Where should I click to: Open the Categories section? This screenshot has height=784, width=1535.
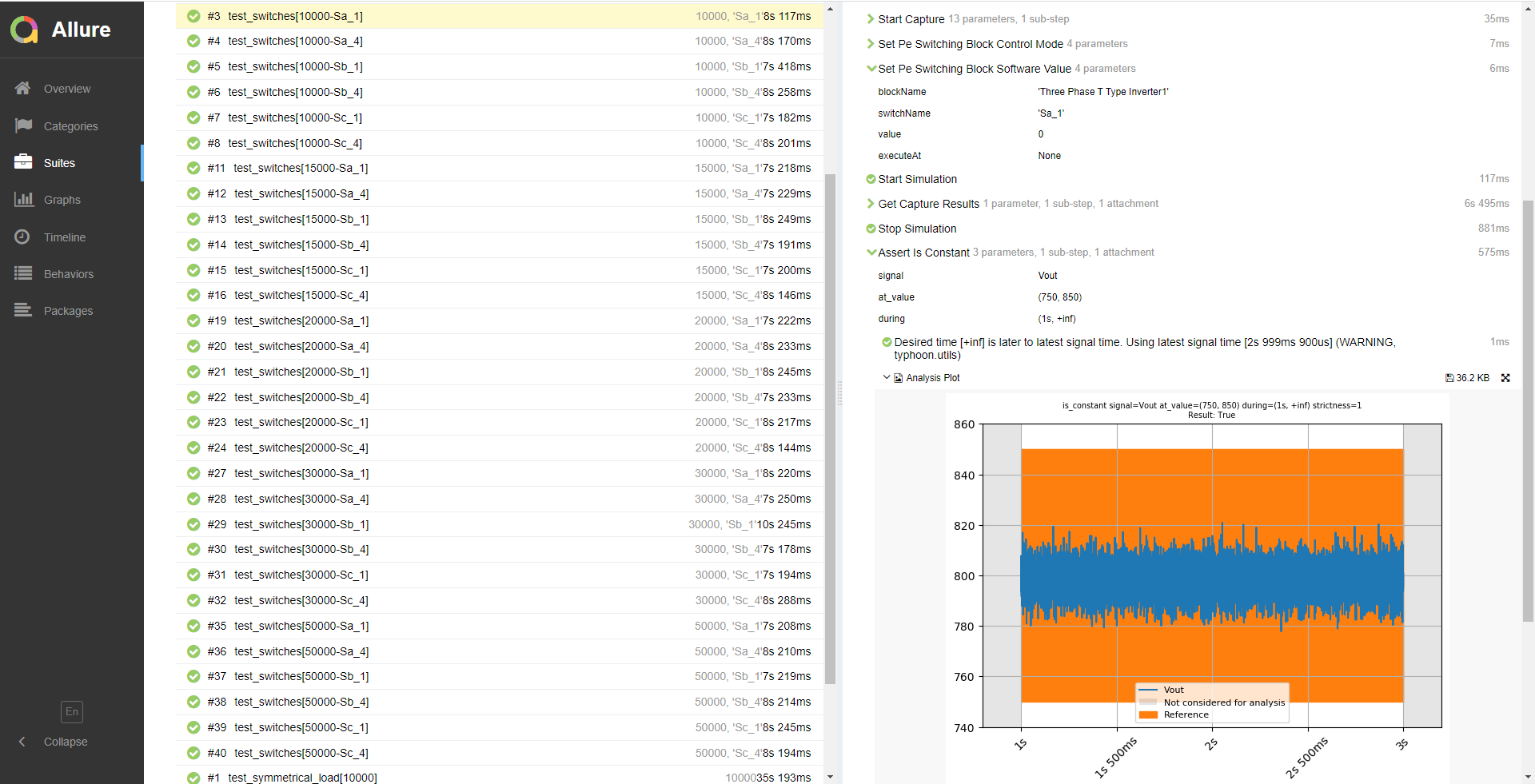pyautogui.click(x=72, y=125)
